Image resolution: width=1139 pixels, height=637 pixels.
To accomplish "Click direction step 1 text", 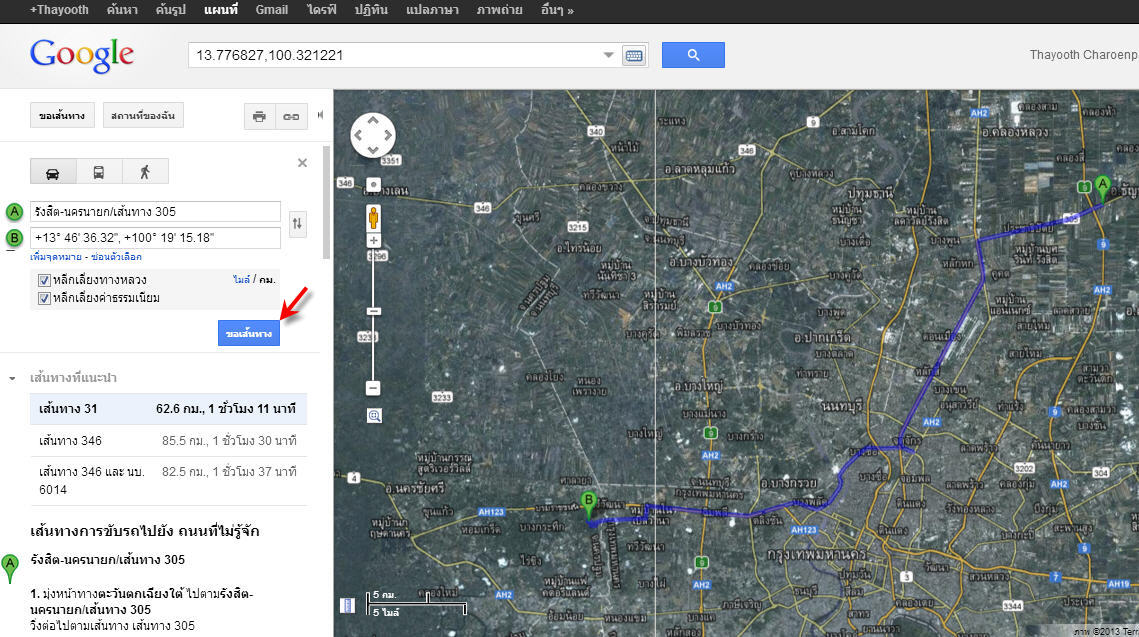I will coord(142,601).
